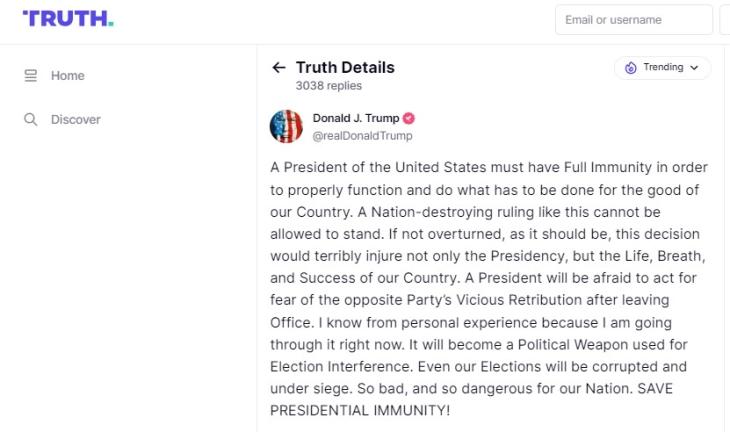Focus the Email or username field
This screenshot has width=730, height=432.
pos(632,20)
